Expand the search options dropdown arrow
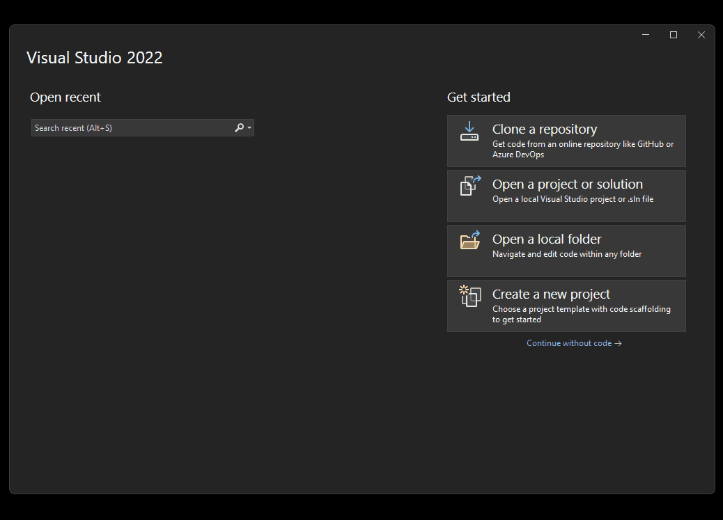The width and height of the screenshot is (723, 520). (x=249, y=128)
